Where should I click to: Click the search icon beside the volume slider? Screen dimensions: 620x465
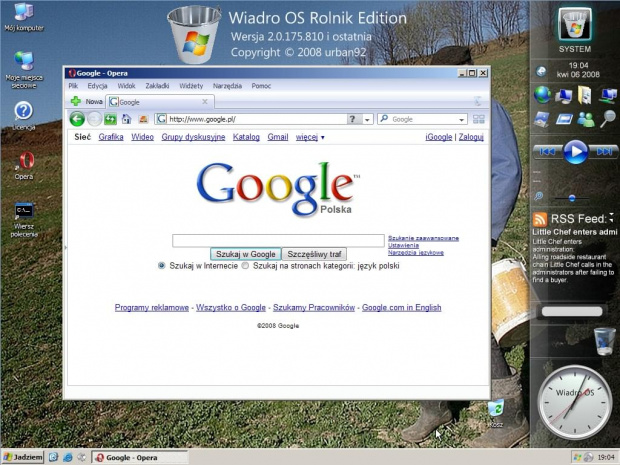[538, 196]
